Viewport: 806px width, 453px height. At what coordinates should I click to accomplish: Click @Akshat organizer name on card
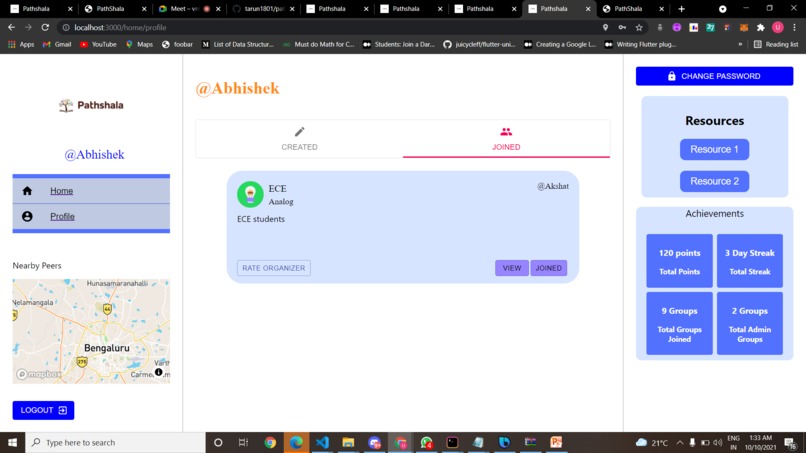click(553, 186)
